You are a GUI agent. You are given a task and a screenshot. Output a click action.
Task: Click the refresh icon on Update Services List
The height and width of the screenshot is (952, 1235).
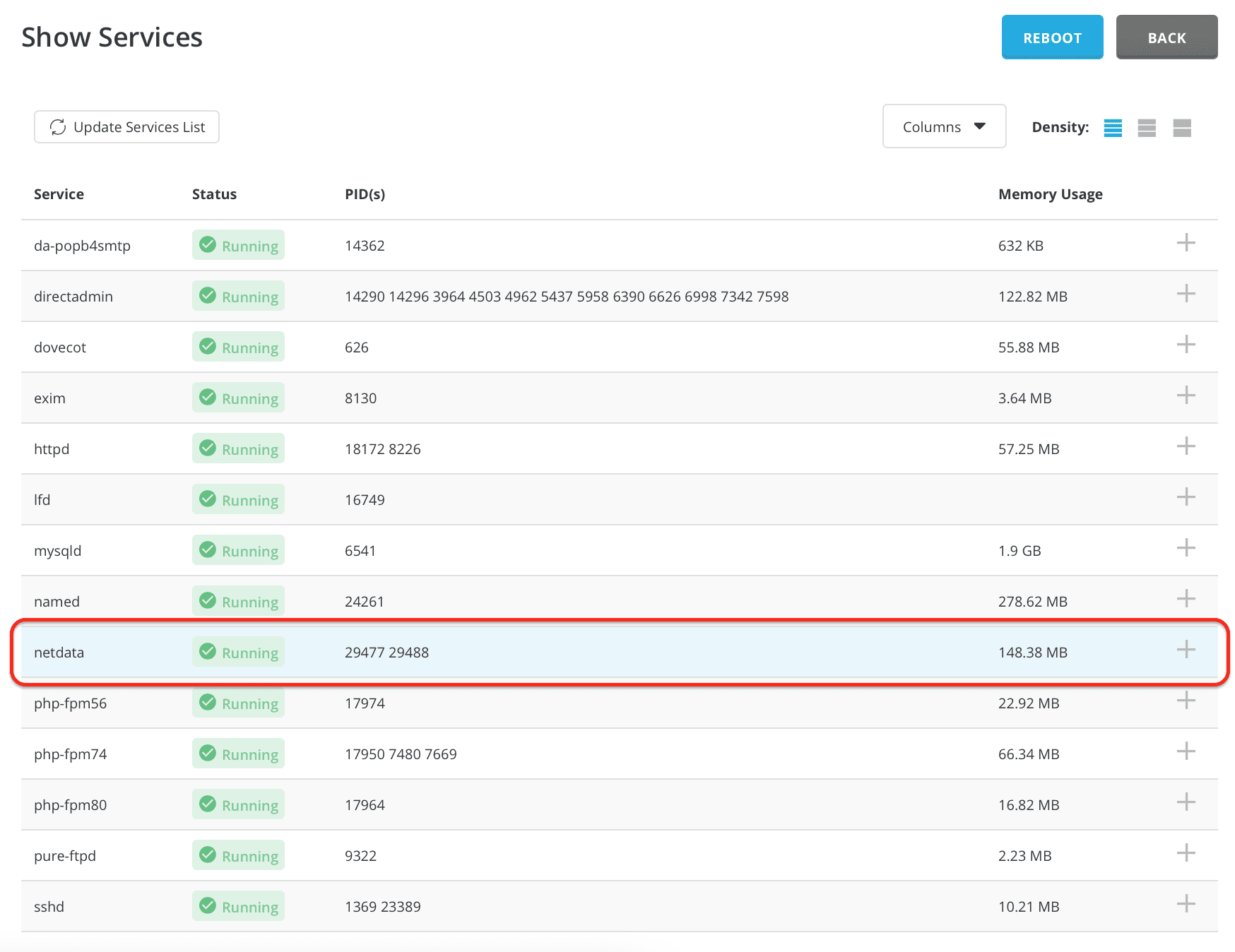(59, 127)
